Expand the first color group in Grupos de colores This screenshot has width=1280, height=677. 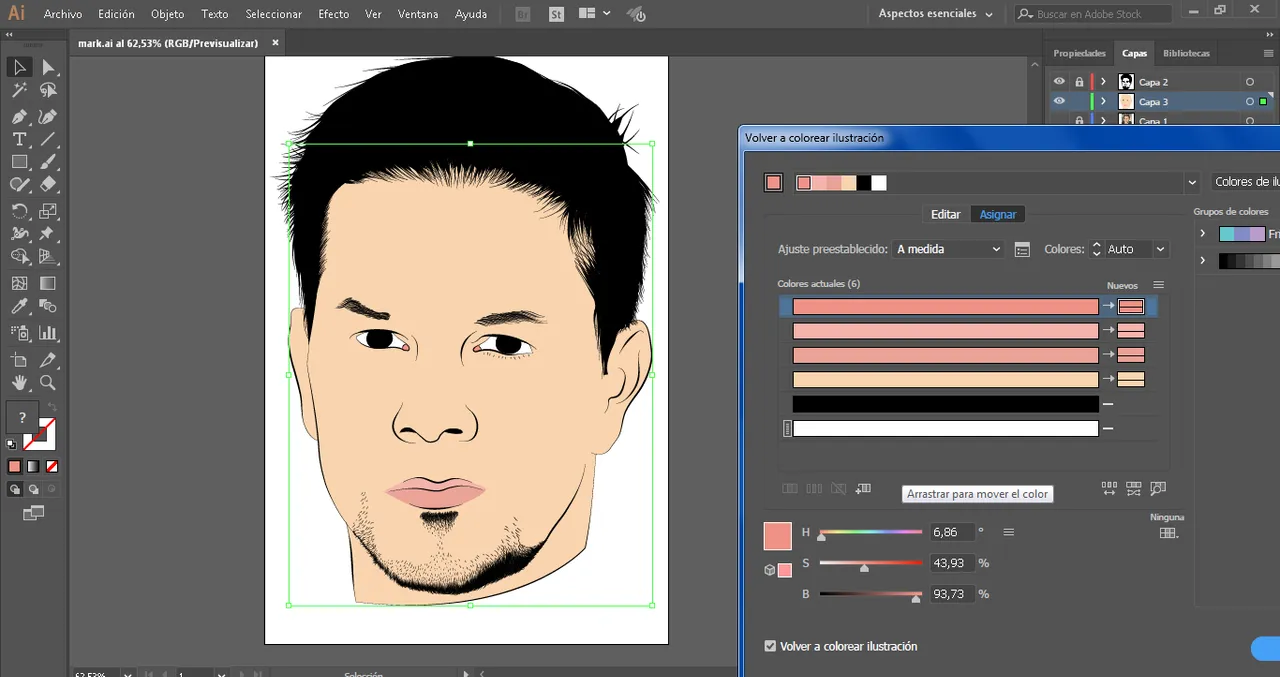point(1203,234)
